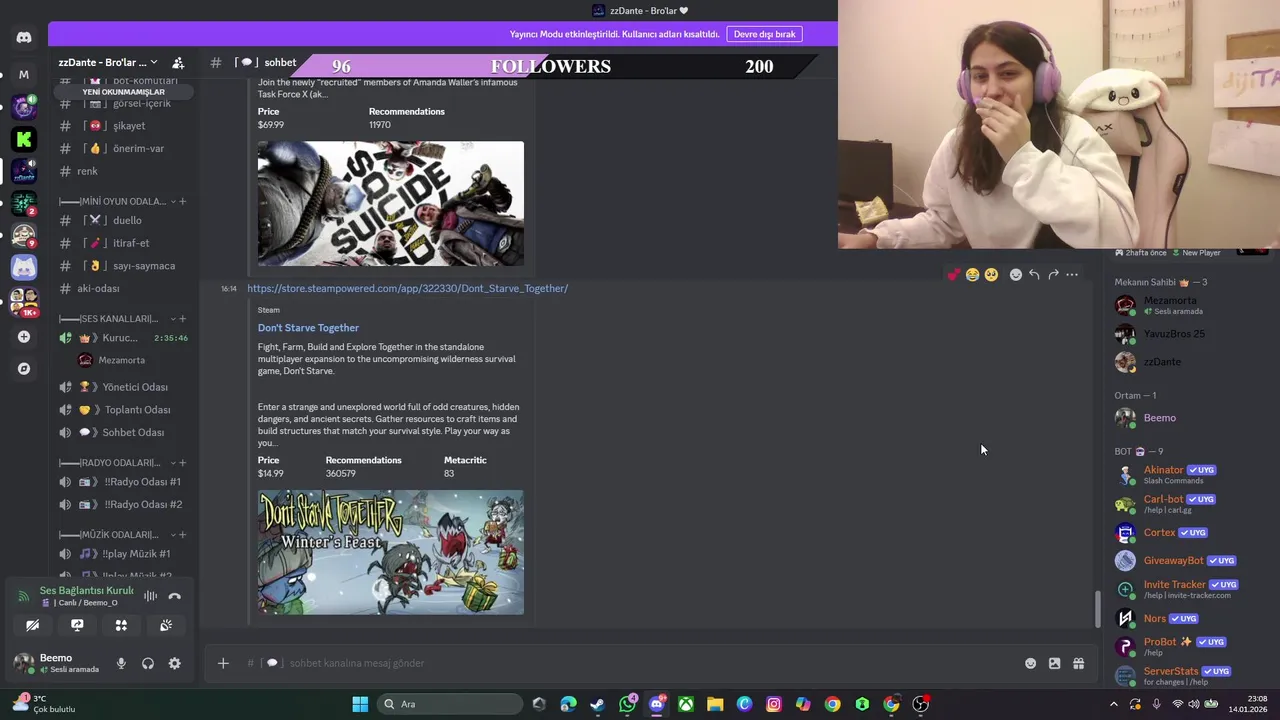Open Discord direct messages home icon
Image resolution: width=1280 pixels, height=720 pixels.
tap(24, 38)
